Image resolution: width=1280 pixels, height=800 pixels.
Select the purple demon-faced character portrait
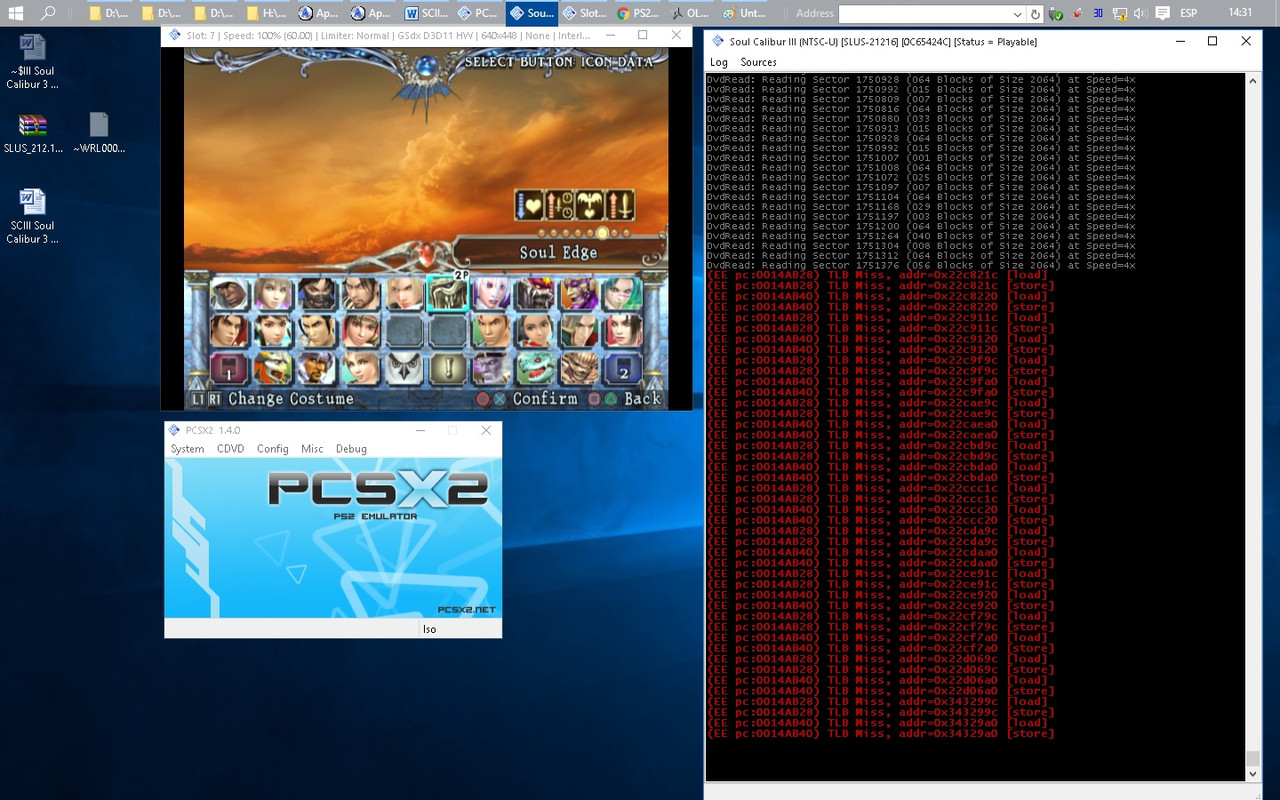490,367
